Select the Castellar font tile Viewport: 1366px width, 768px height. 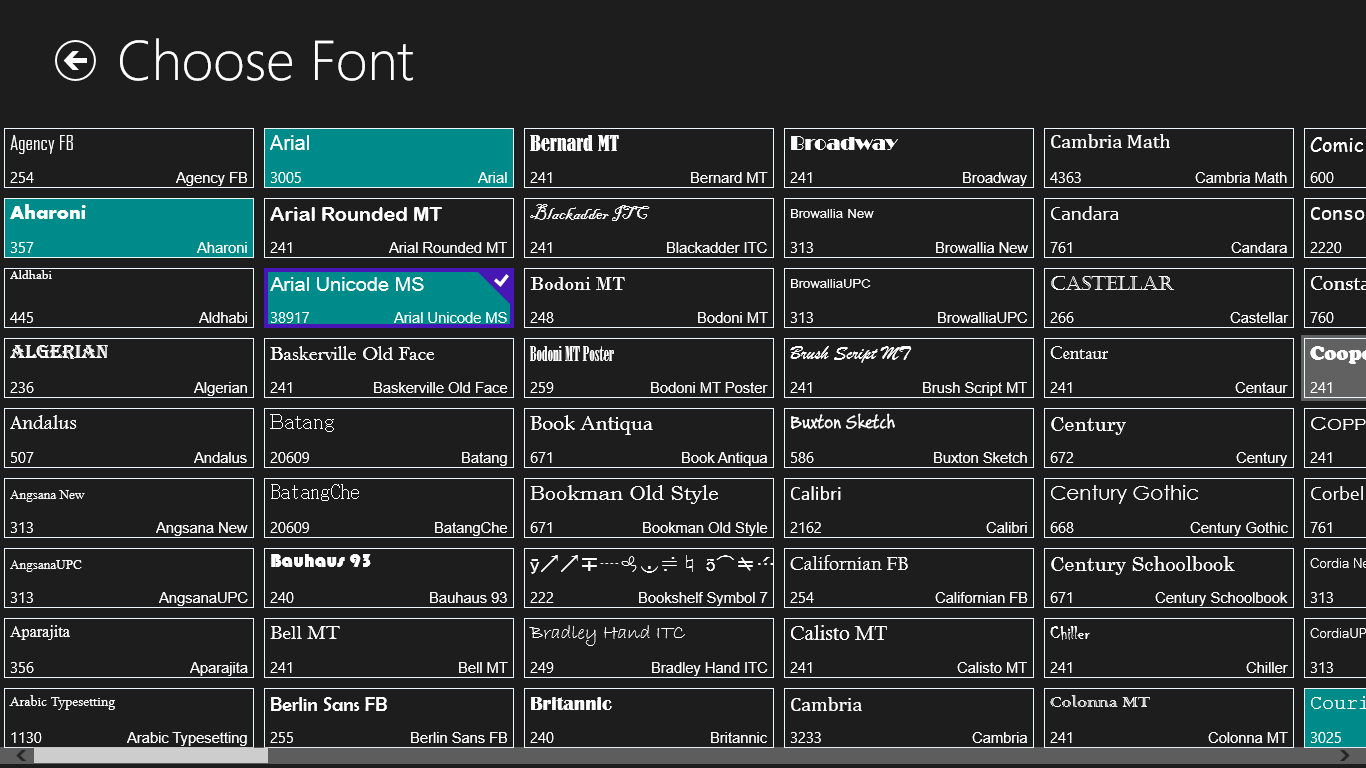tap(1169, 298)
